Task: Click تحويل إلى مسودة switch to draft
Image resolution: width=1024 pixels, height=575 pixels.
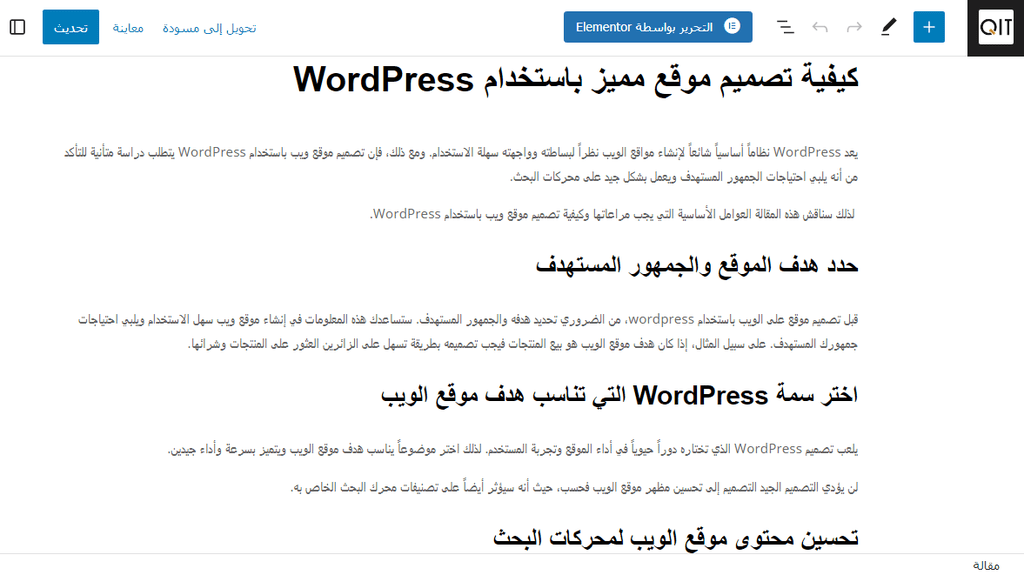Action: coord(210,28)
